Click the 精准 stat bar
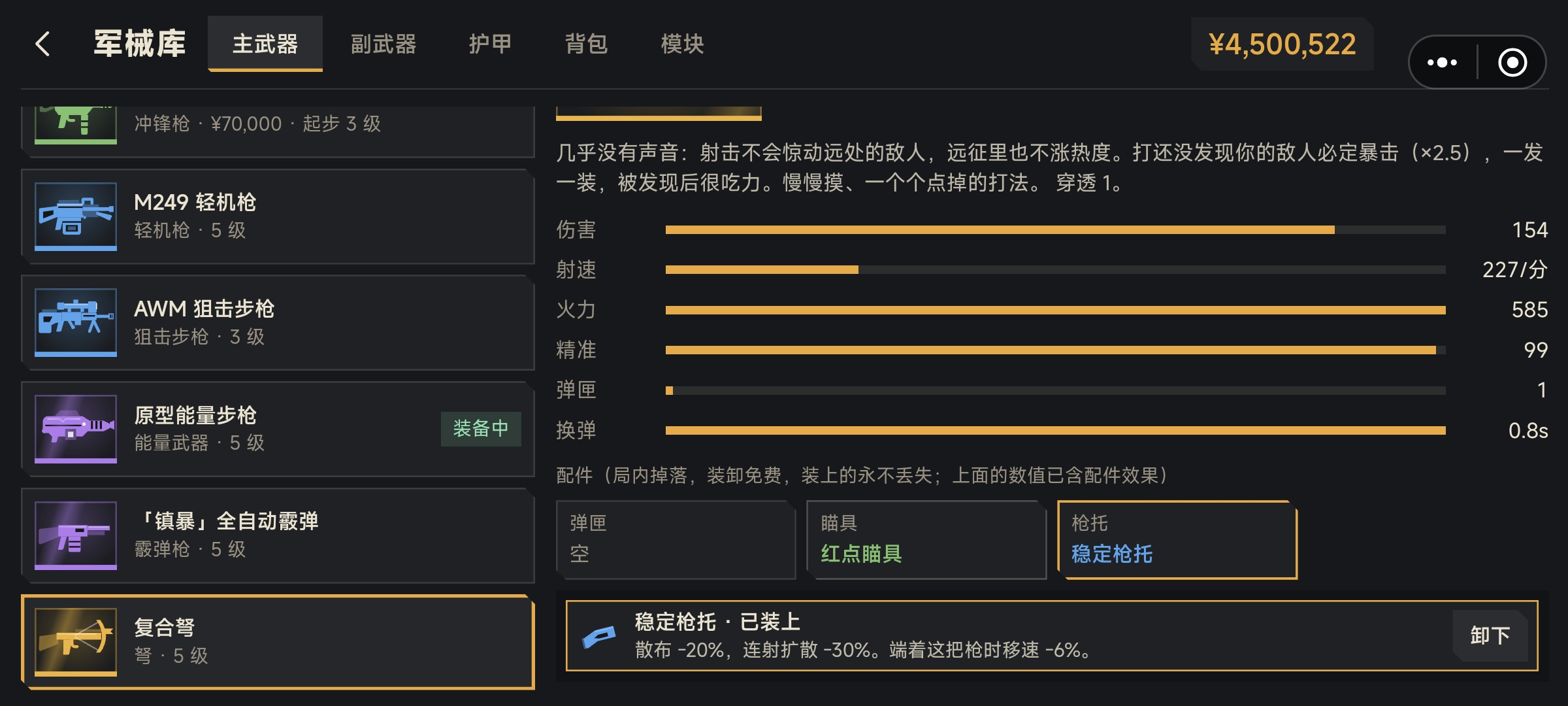 tap(1055, 350)
